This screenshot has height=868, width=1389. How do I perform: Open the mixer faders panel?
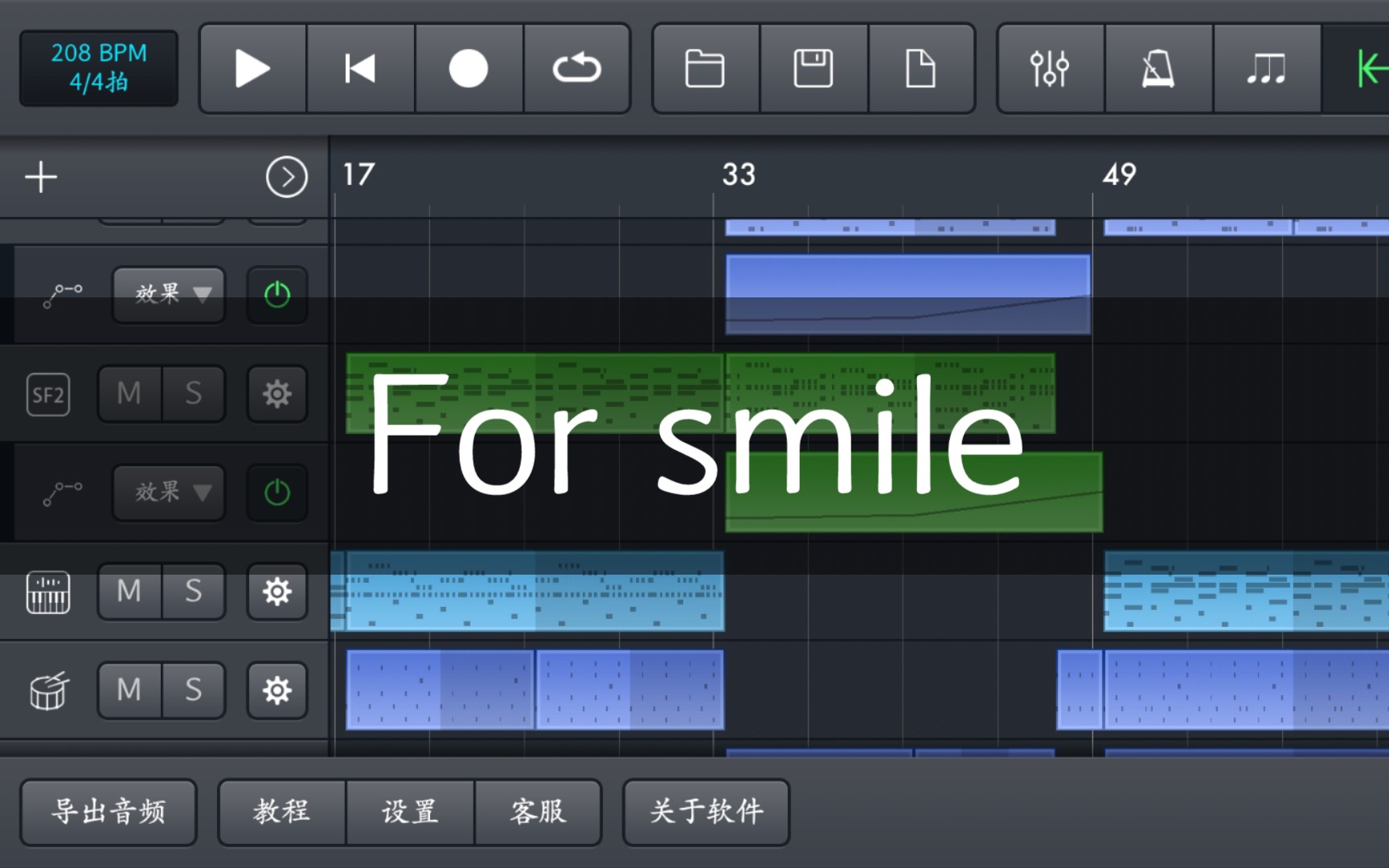click(x=1051, y=68)
